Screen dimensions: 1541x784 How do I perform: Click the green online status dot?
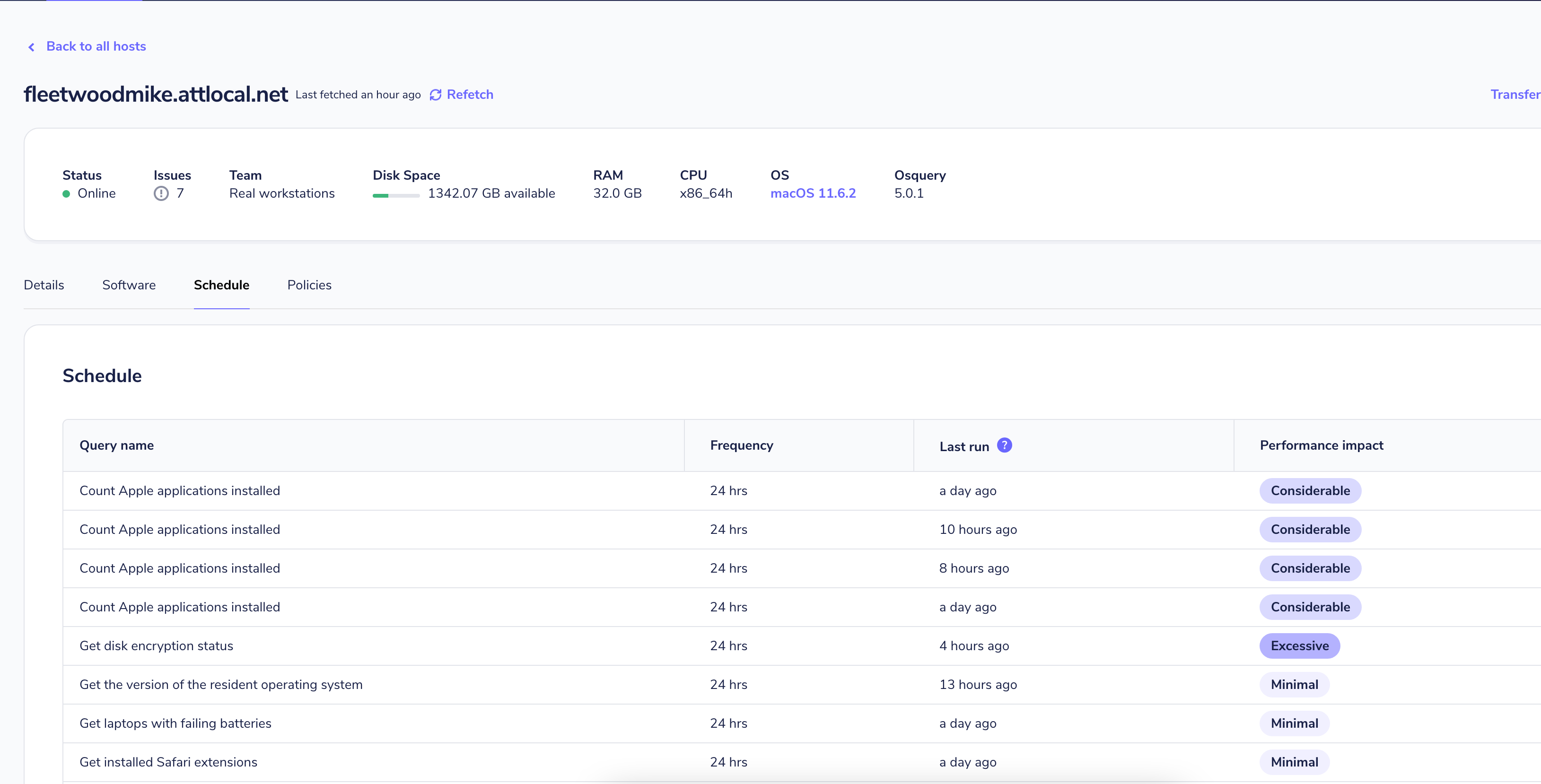(x=66, y=194)
